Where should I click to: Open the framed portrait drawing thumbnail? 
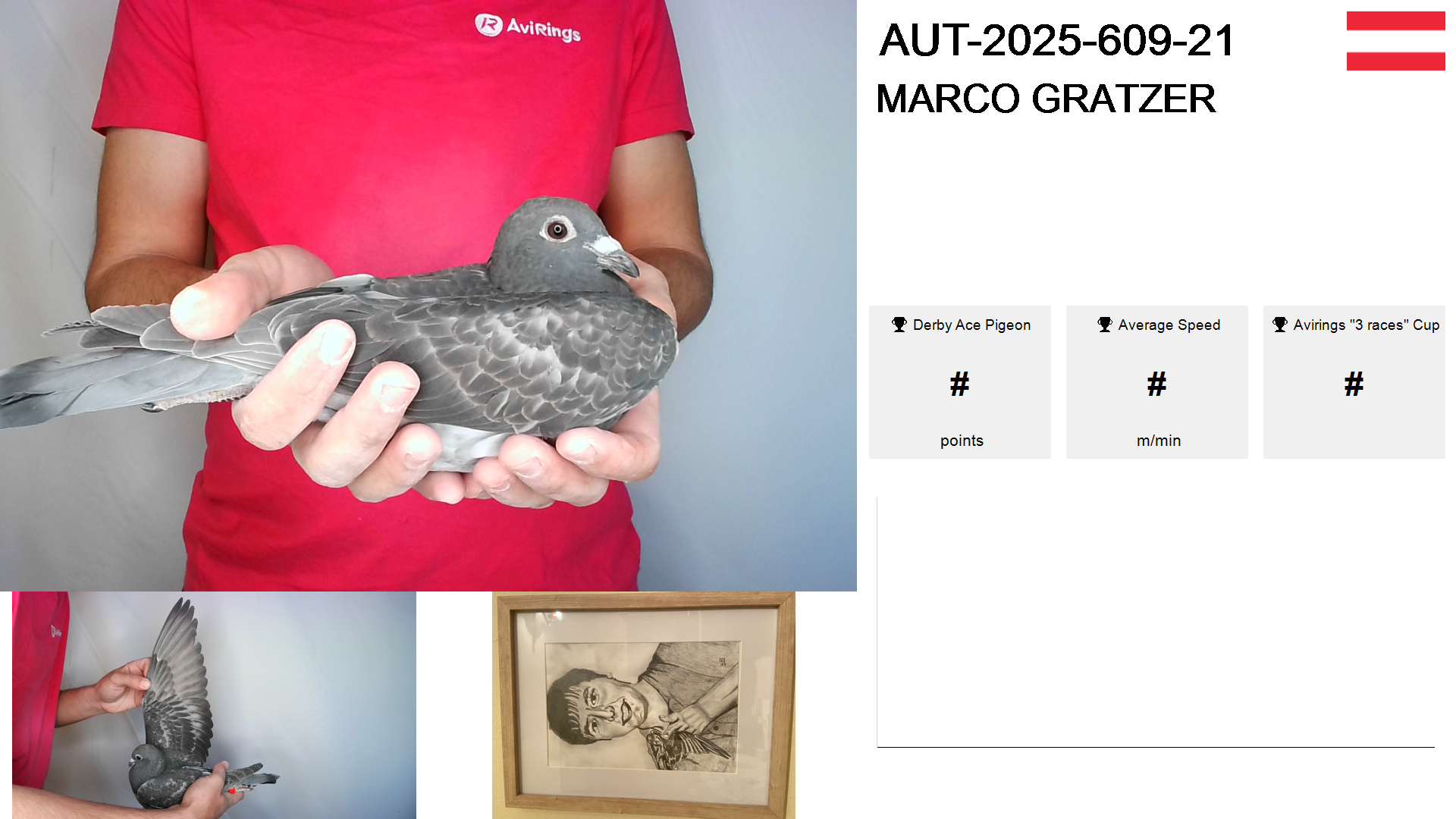pyautogui.click(x=644, y=705)
